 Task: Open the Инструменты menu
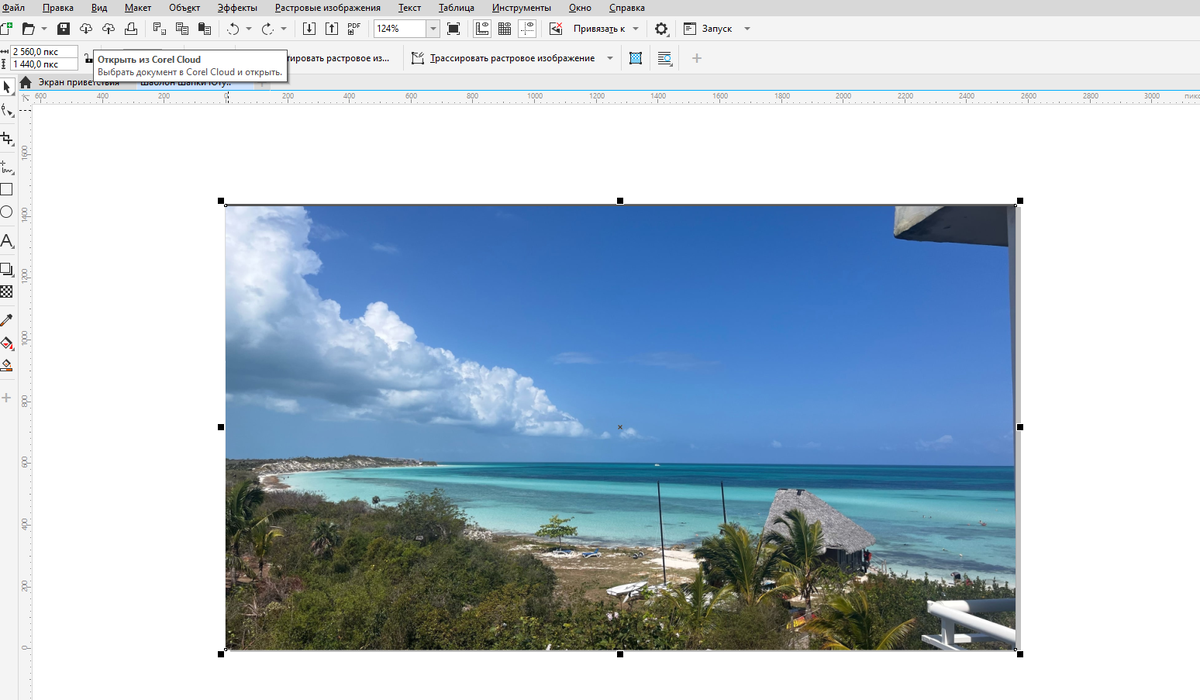click(521, 7)
